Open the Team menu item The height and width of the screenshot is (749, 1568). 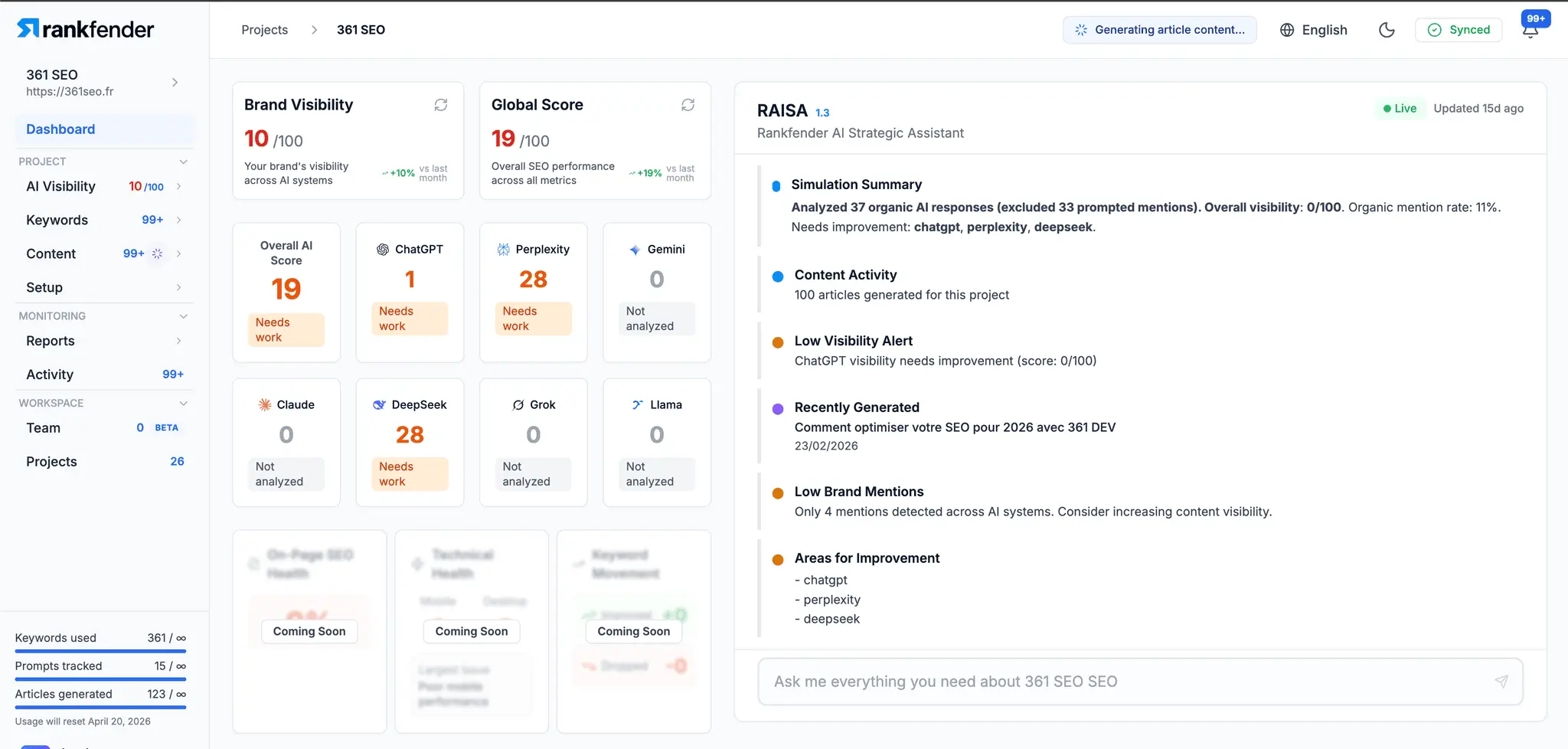(105, 428)
